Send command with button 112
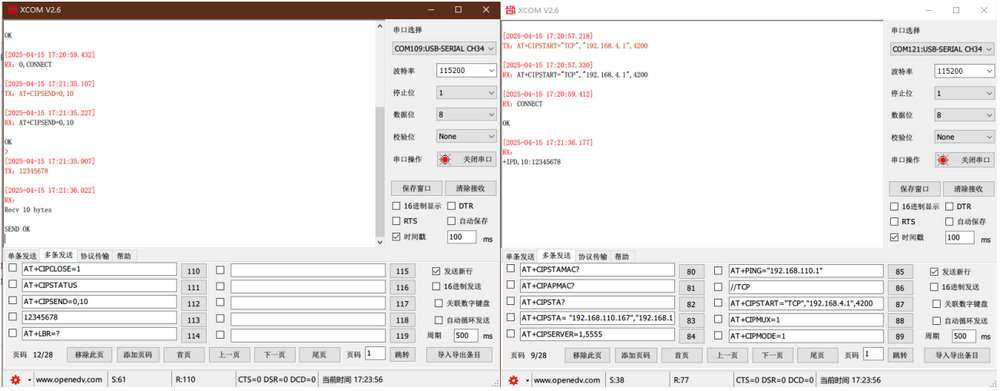The image size is (1000, 391). 194,304
